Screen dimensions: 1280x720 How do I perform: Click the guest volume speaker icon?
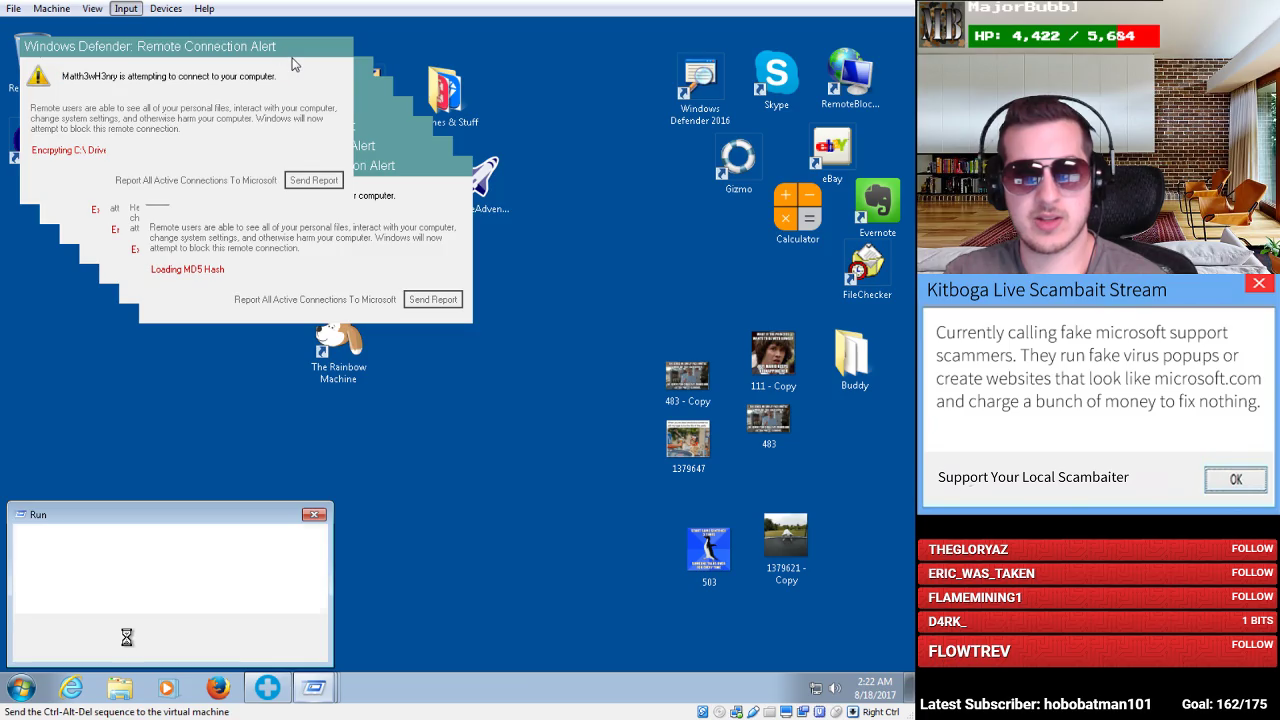pos(835,688)
